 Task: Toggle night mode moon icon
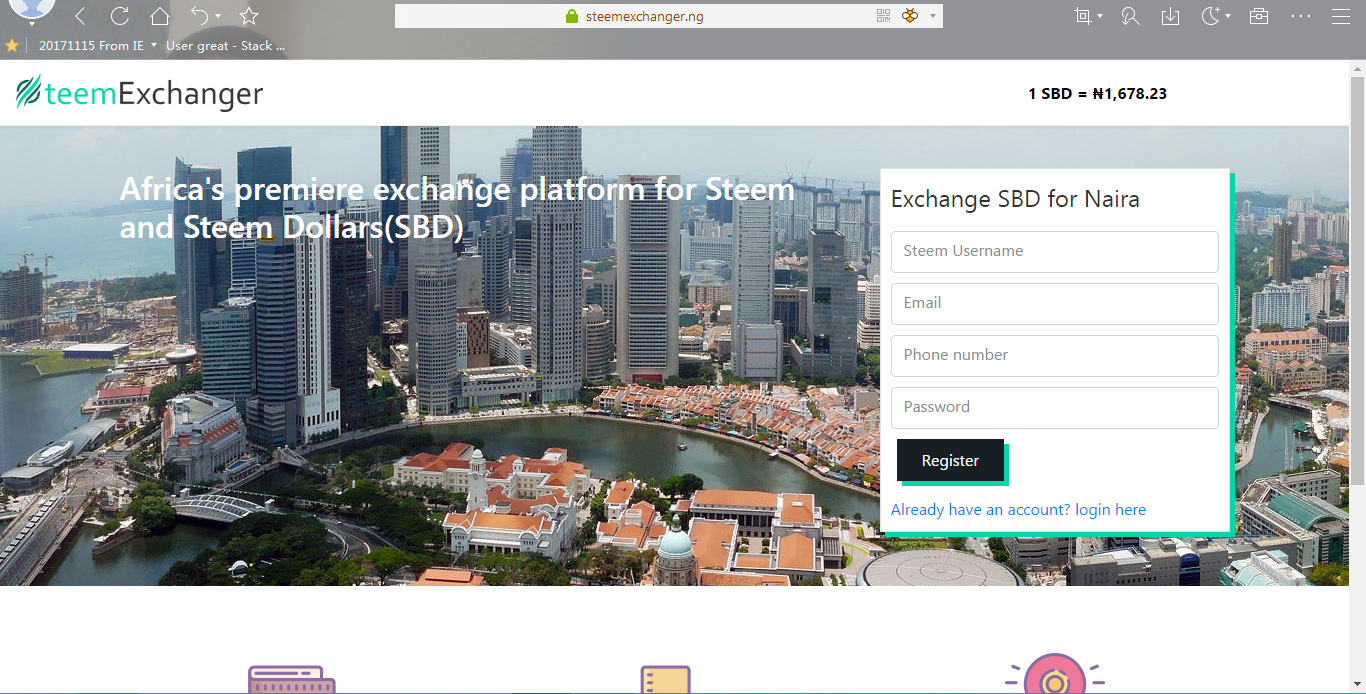1210,16
